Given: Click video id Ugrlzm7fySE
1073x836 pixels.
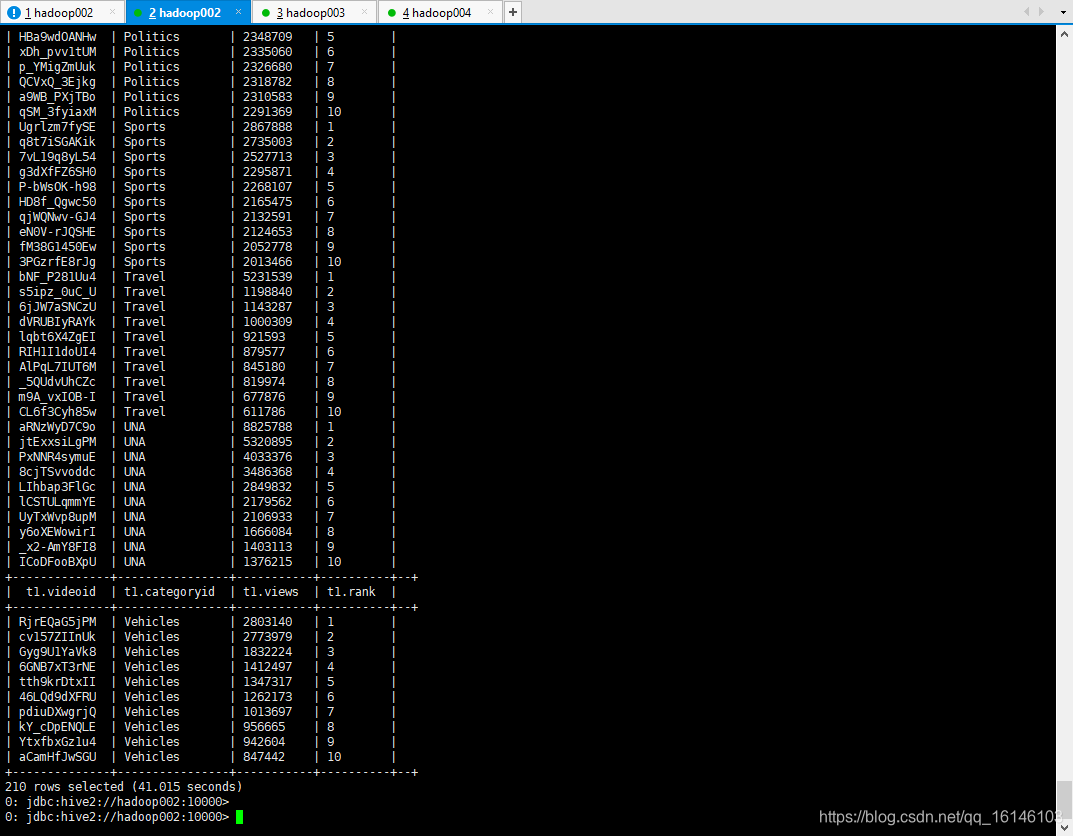Looking at the screenshot, I should point(57,127).
